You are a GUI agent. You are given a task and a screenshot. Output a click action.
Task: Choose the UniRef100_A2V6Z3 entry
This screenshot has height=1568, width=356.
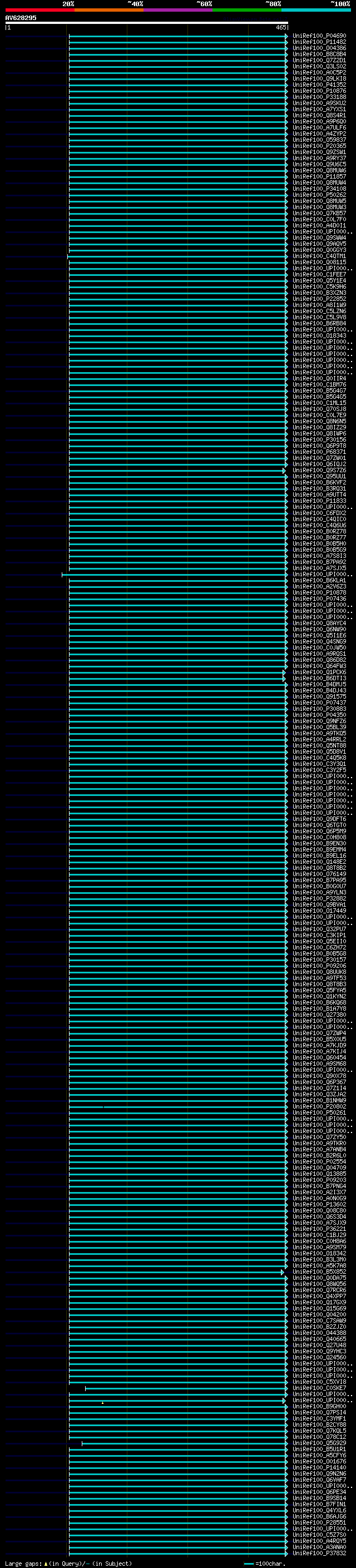[x=319, y=586]
